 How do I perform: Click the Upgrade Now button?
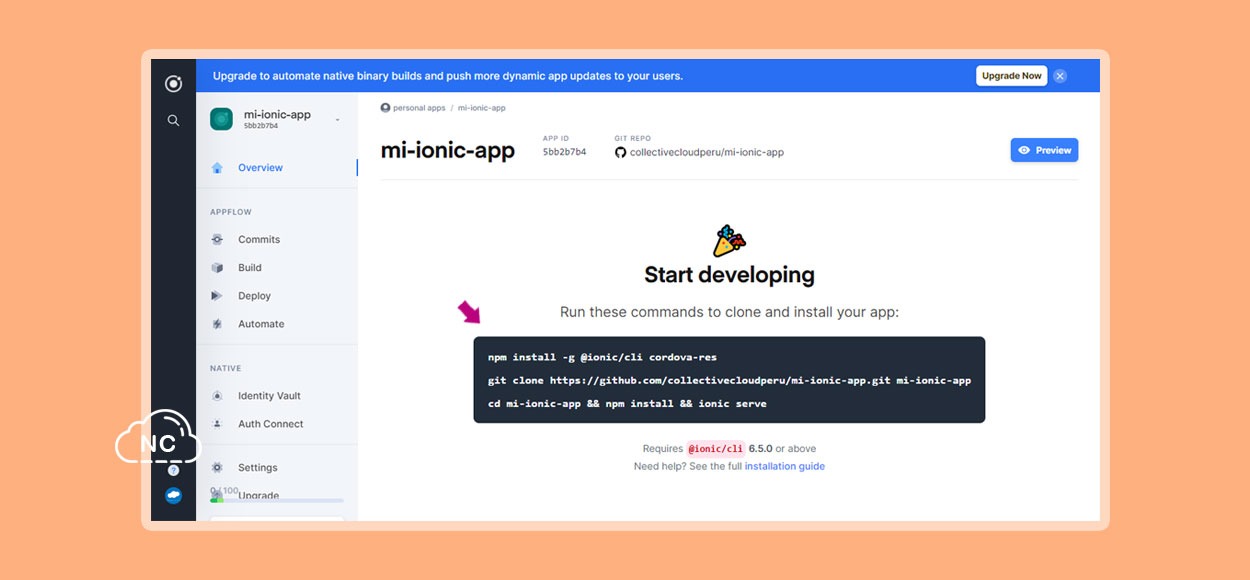tap(1011, 76)
